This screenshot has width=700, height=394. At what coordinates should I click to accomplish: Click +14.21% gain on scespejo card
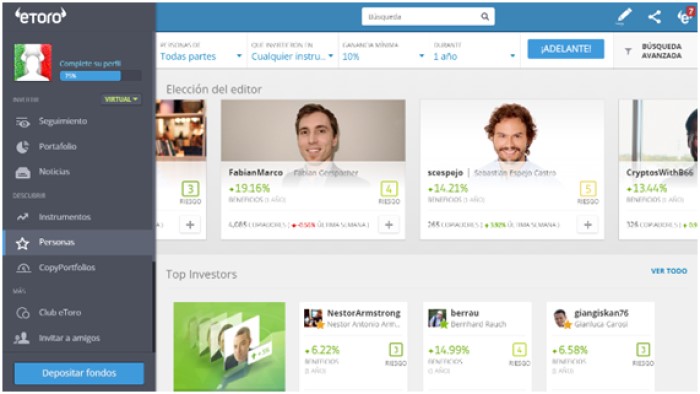(448, 188)
